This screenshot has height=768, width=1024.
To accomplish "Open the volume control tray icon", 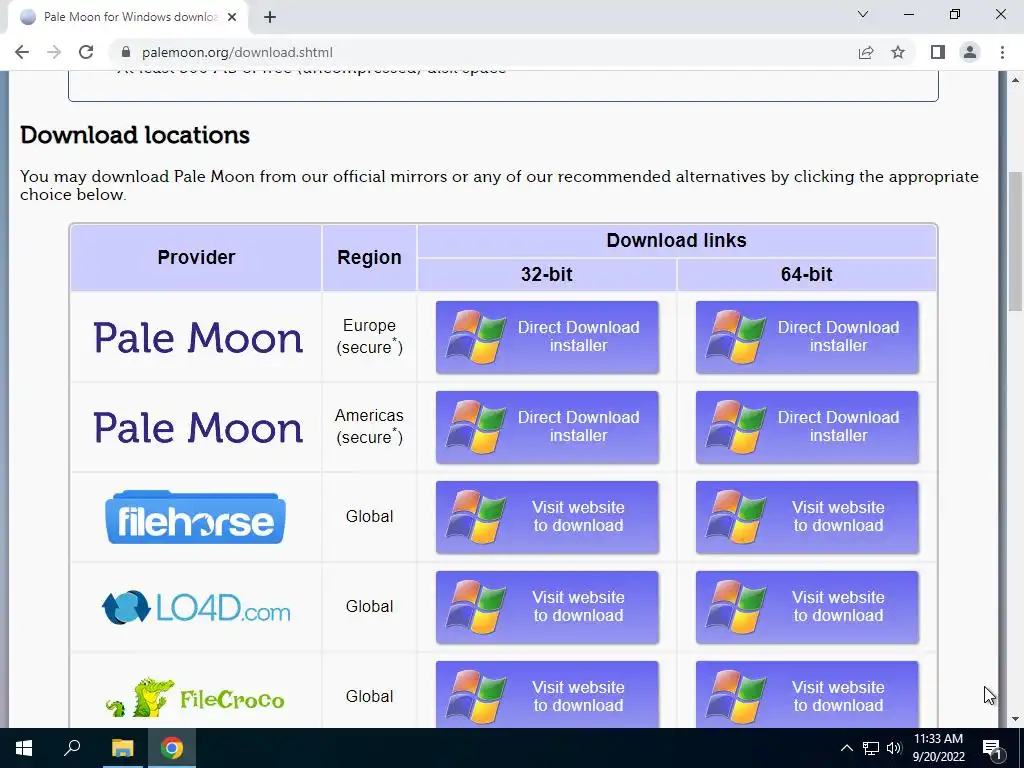I will tap(894, 748).
